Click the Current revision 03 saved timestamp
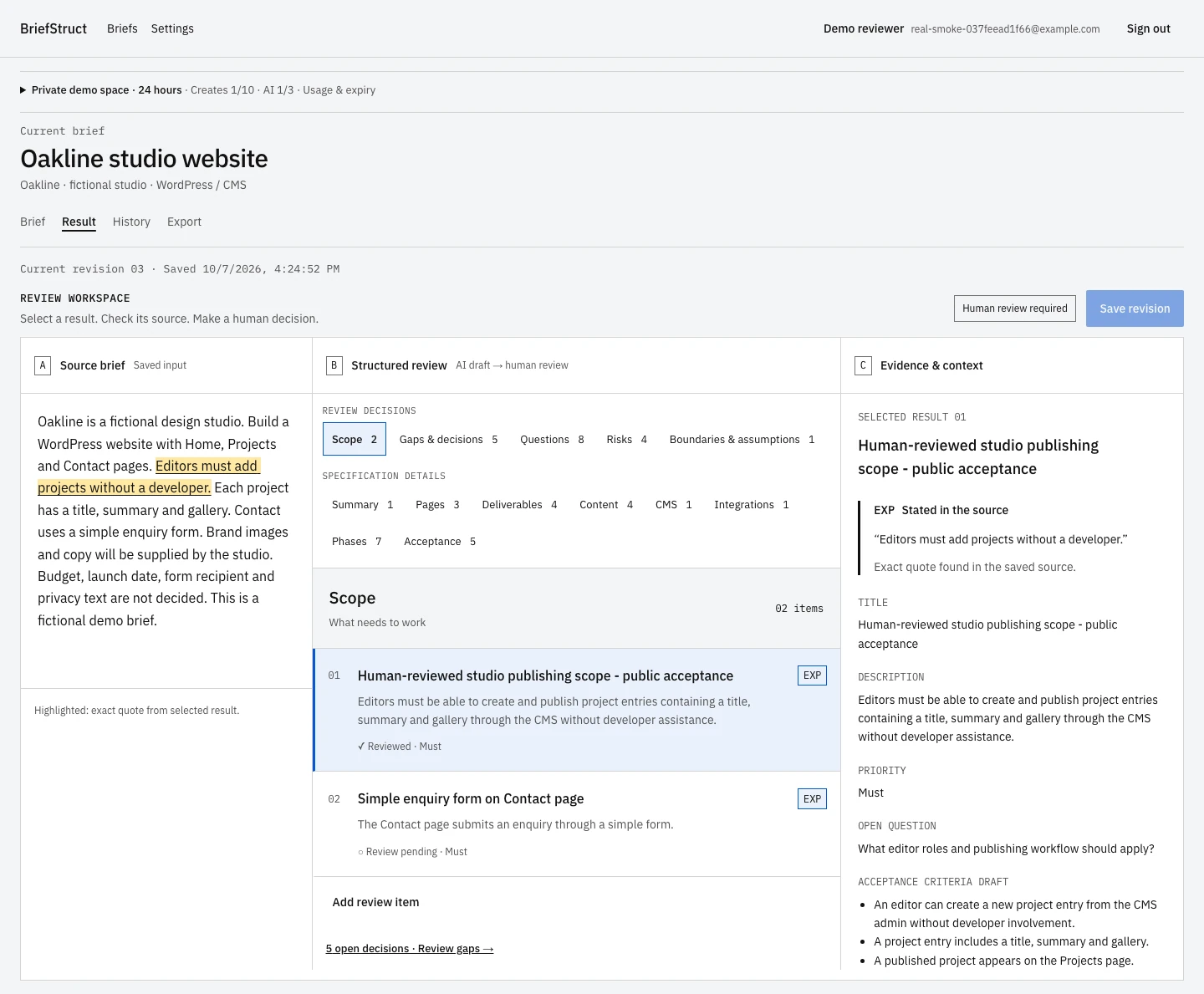This screenshot has width=1204, height=994. click(180, 269)
